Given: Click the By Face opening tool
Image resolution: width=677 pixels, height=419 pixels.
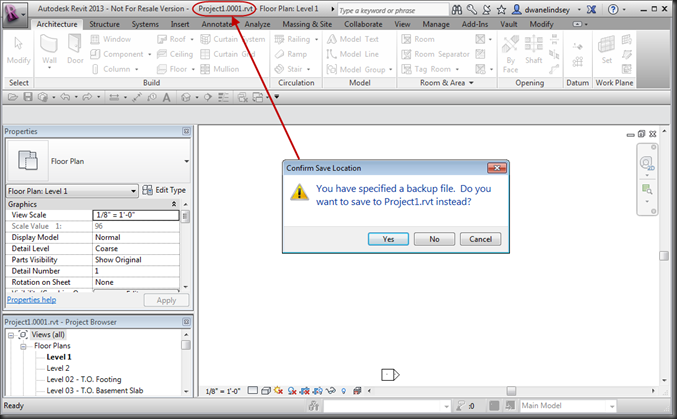Looking at the screenshot, I should click(x=510, y=54).
